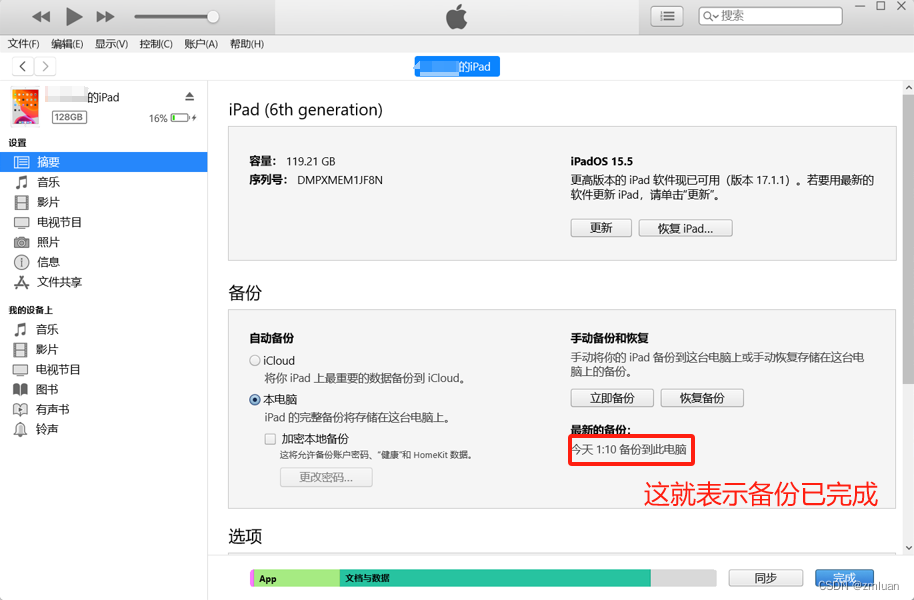
Task: Open the 文件(F) menu
Action: coord(23,44)
